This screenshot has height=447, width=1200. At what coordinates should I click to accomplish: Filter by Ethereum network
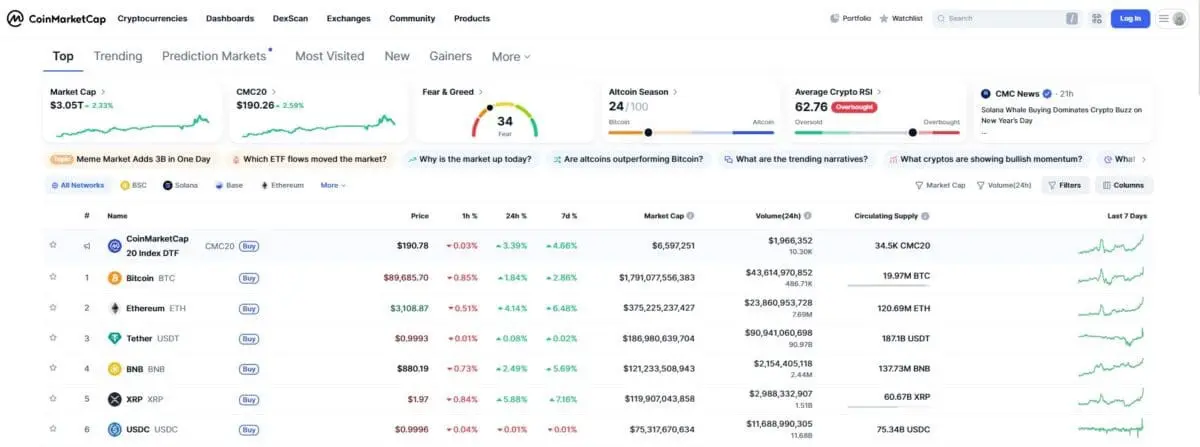(x=281, y=185)
